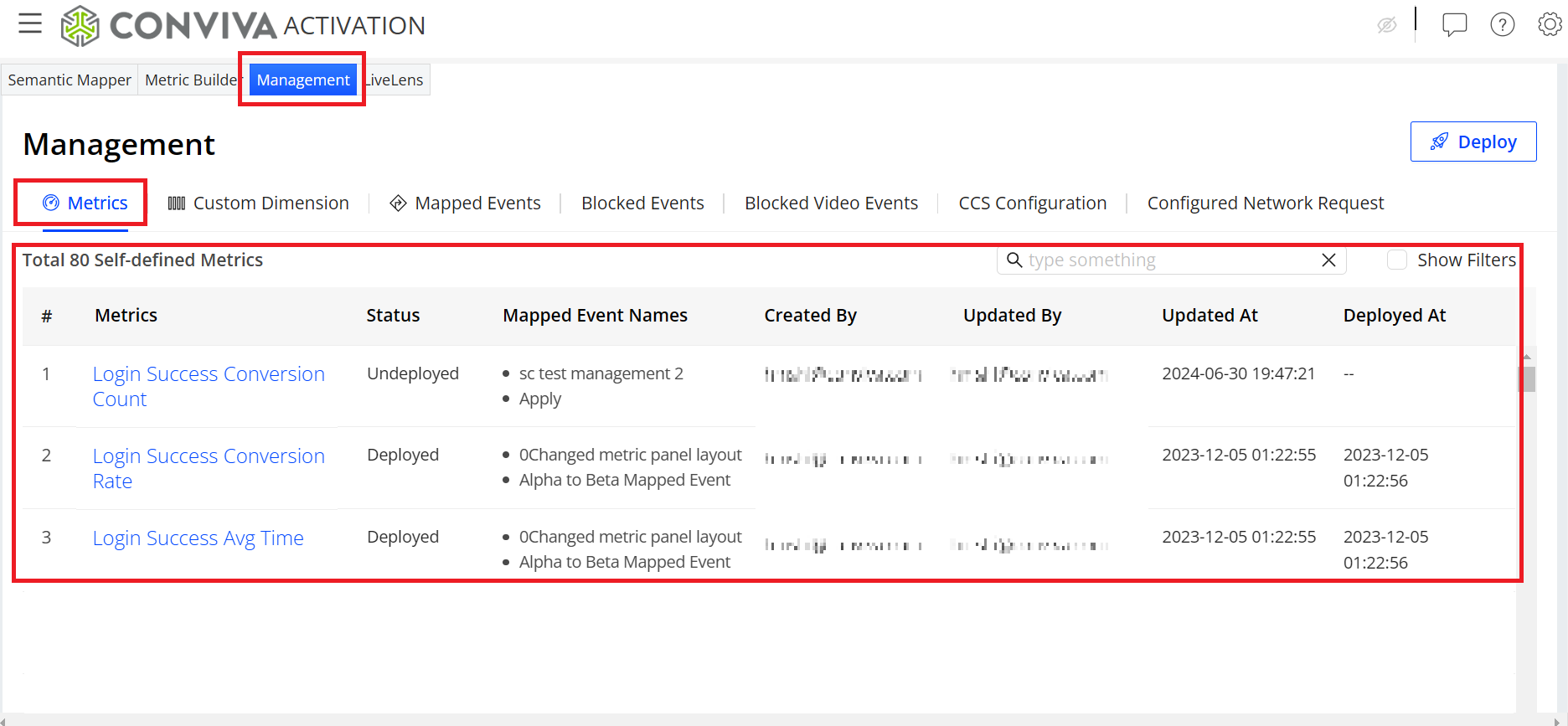This screenshot has width=1568, height=726.
Task: Toggle the crossed-out eye visibility icon
Action: [x=1387, y=25]
